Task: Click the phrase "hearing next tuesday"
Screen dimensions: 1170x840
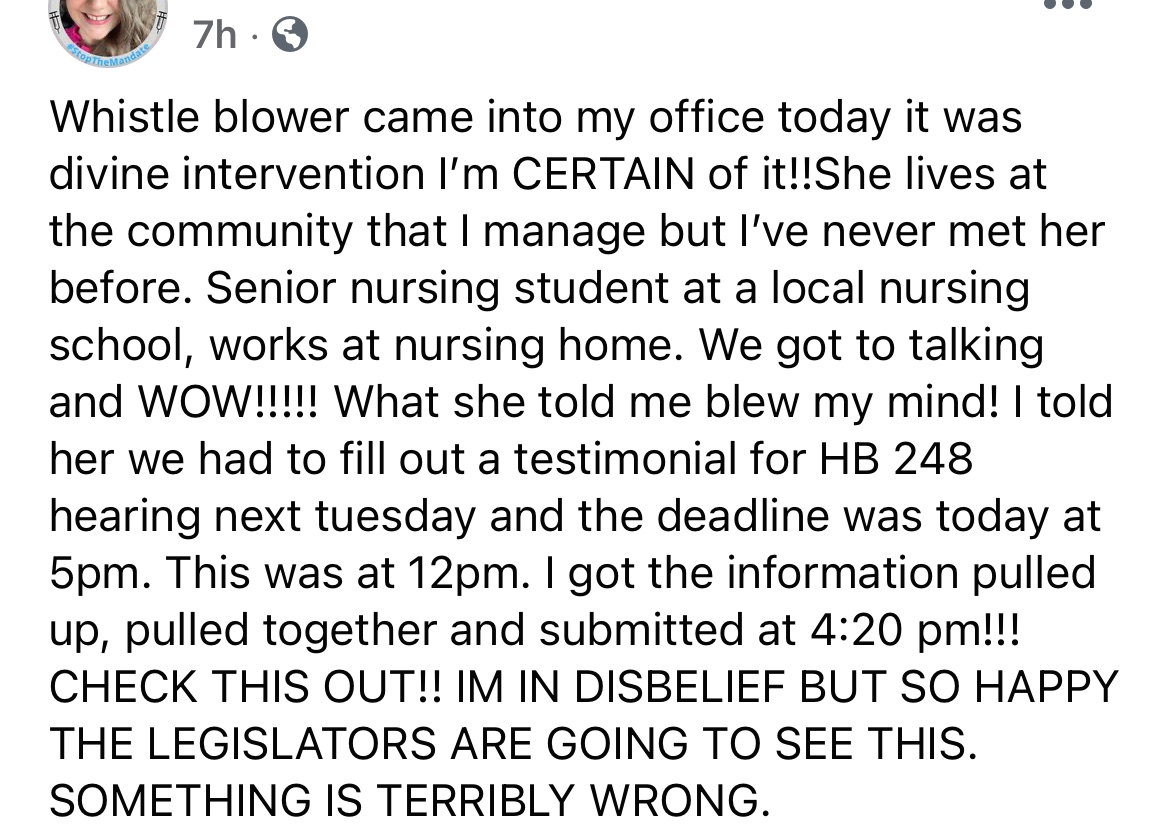Action: click(263, 516)
